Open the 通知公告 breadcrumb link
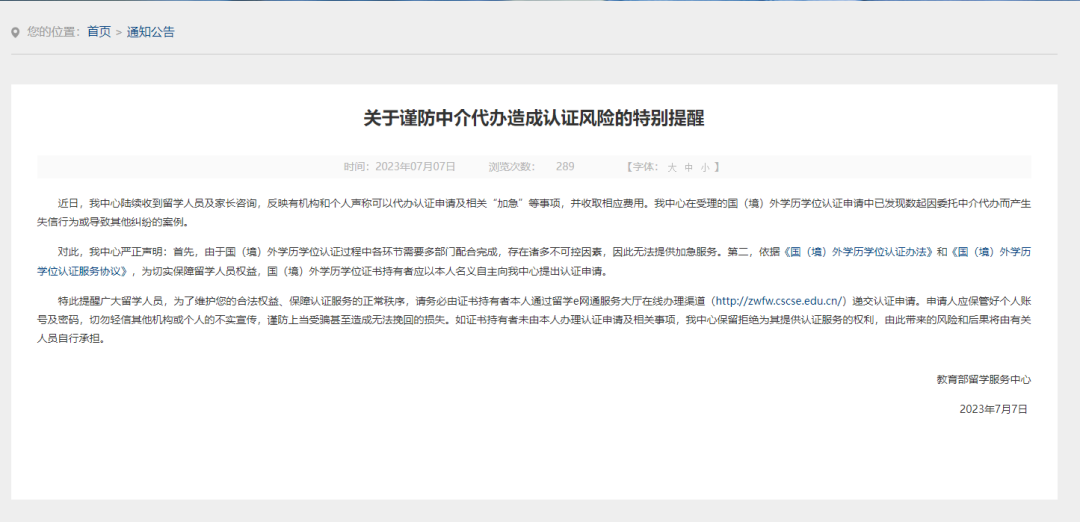This screenshot has width=1080, height=522. 151,32
